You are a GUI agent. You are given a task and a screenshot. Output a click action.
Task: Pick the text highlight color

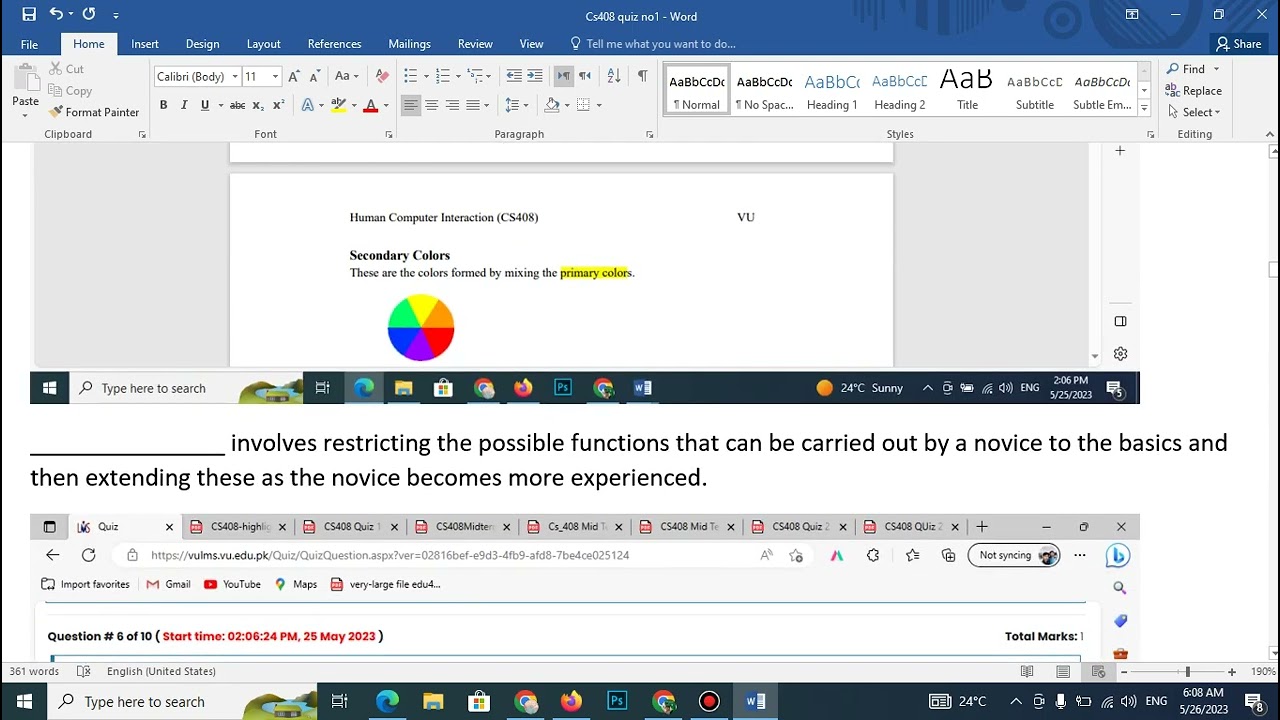coord(338,105)
